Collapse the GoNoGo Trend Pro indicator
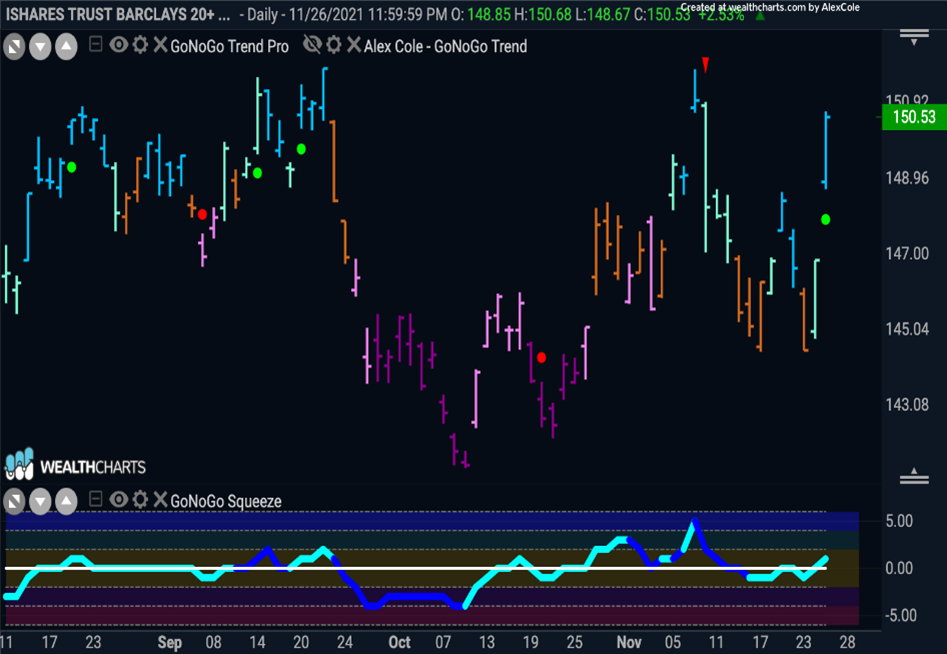This screenshot has width=947, height=654. [95, 44]
